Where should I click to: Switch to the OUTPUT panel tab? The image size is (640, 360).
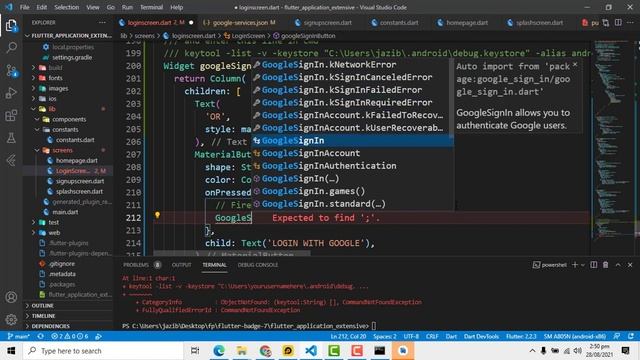coord(182,265)
